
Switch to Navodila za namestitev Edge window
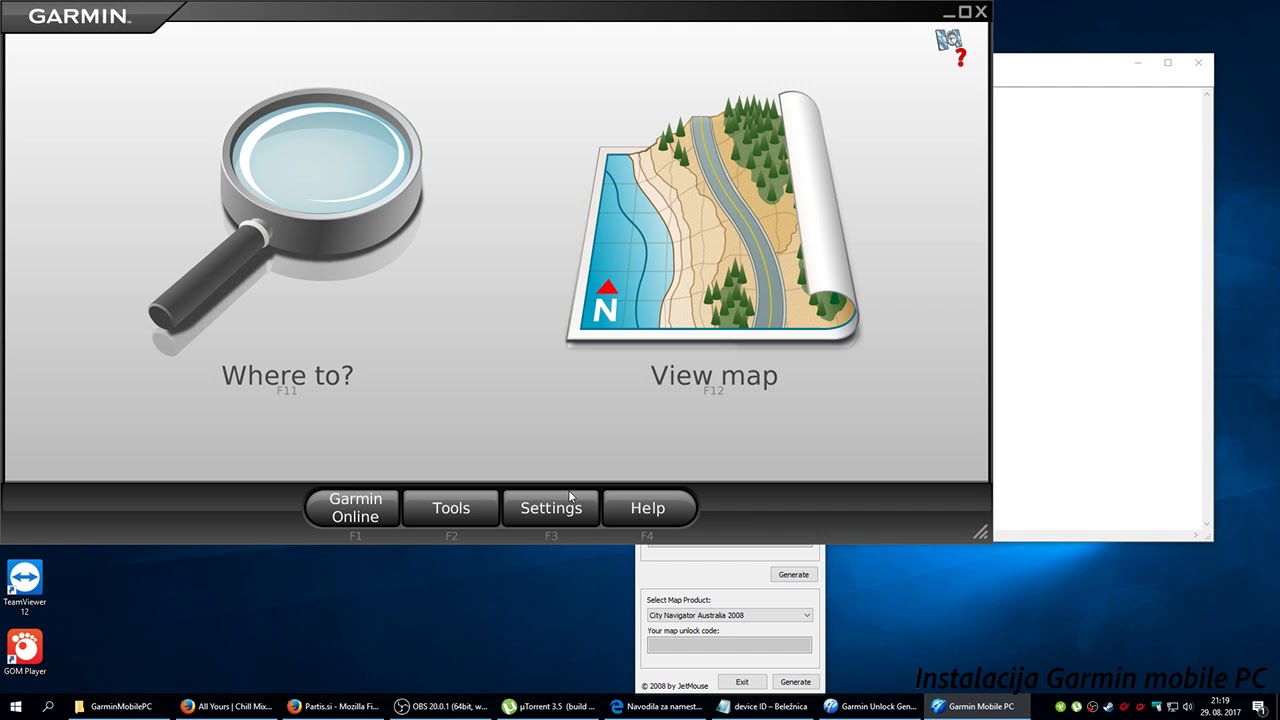[656, 706]
